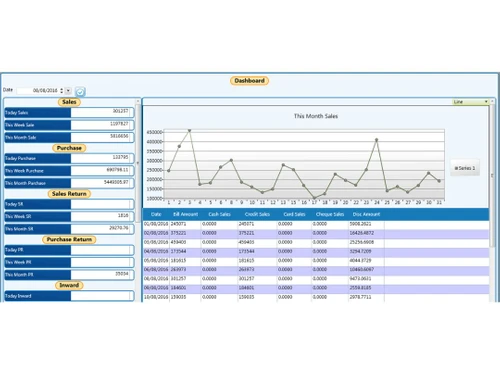Image resolution: width=500 pixels, height=375 pixels.
Task: Click the Bill Amount column header
Action: [x=185, y=214]
